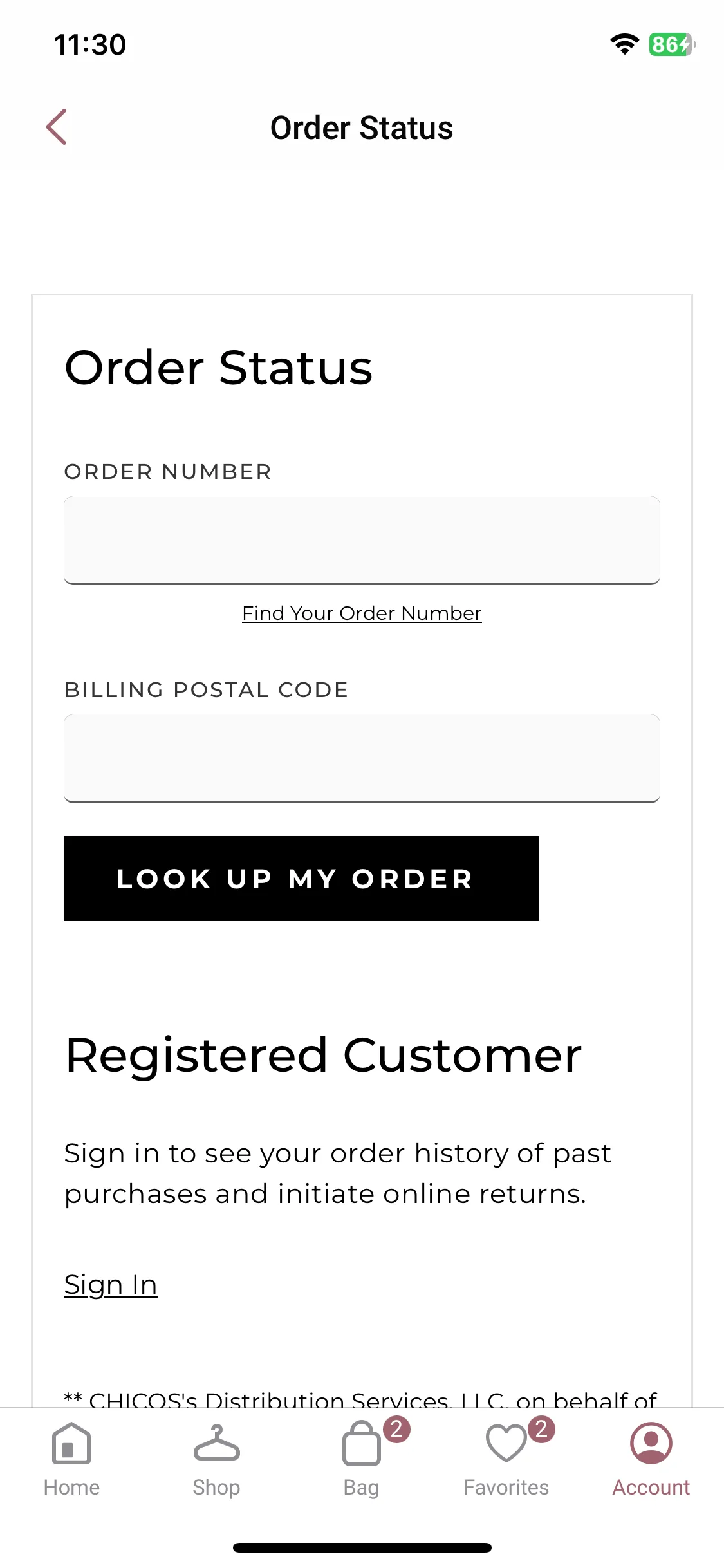Open Find Your Order Number link
This screenshot has height=1568, width=724.
click(362, 613)
